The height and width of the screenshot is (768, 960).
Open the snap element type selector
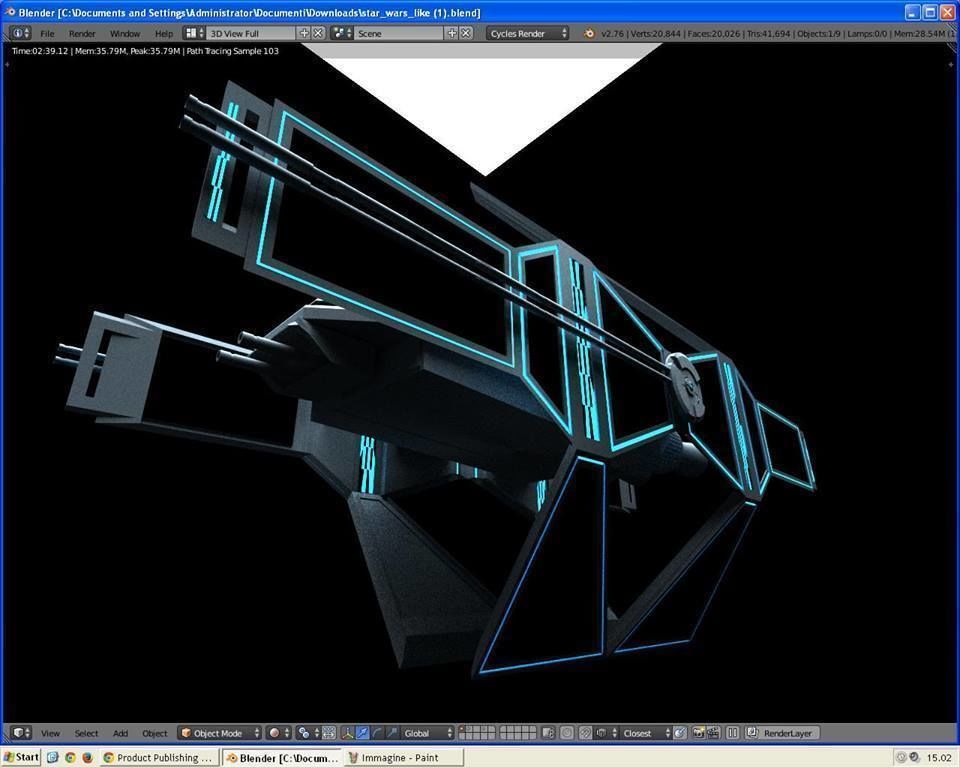605,733
